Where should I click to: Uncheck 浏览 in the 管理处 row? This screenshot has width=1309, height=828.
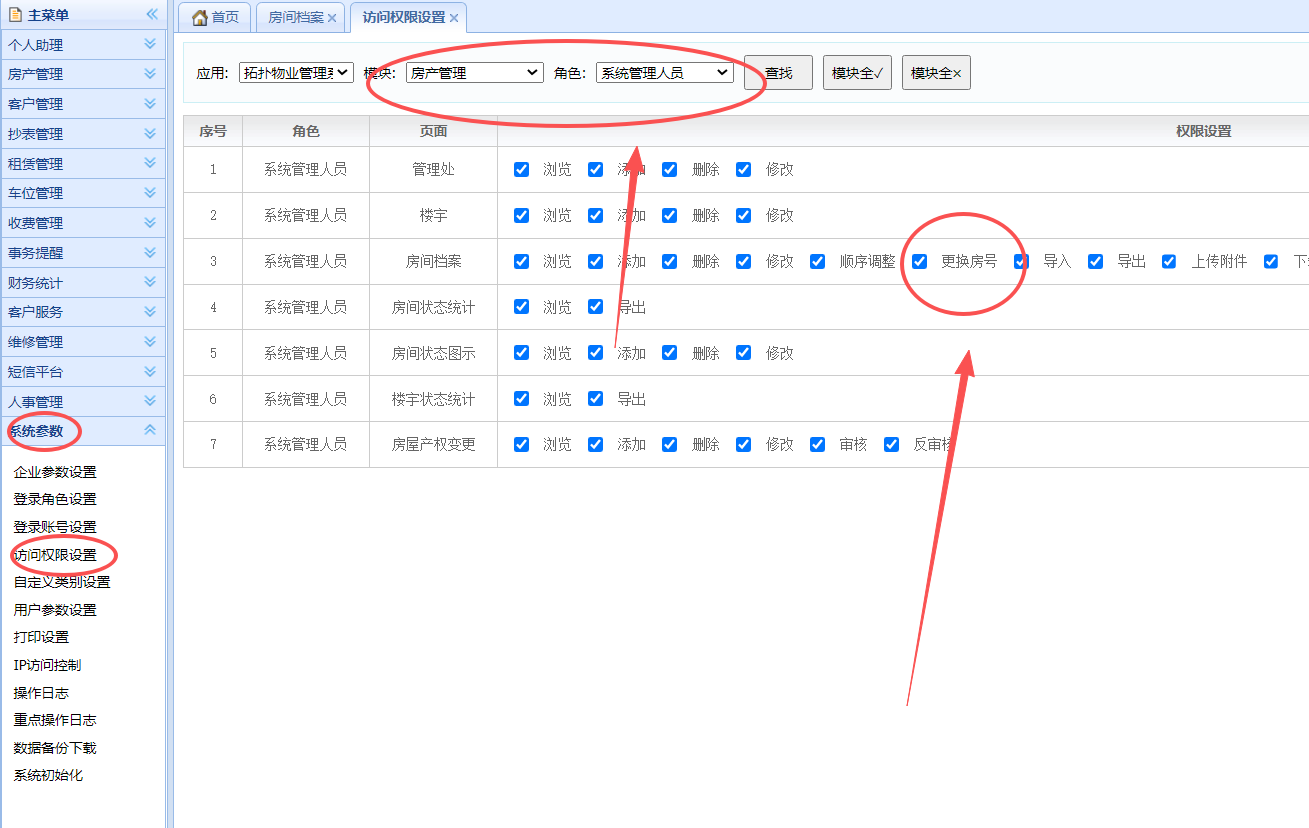click(x=521, y=169)
